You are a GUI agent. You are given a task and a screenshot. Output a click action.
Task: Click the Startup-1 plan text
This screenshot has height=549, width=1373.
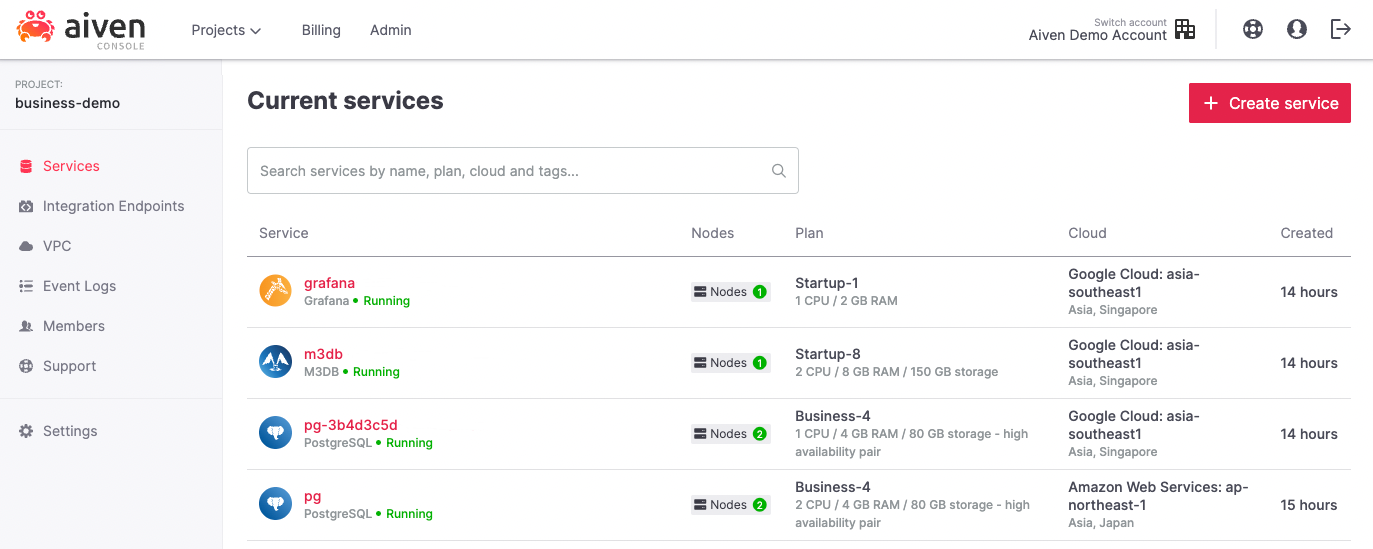pyautogui.click(x=827, y=283)
